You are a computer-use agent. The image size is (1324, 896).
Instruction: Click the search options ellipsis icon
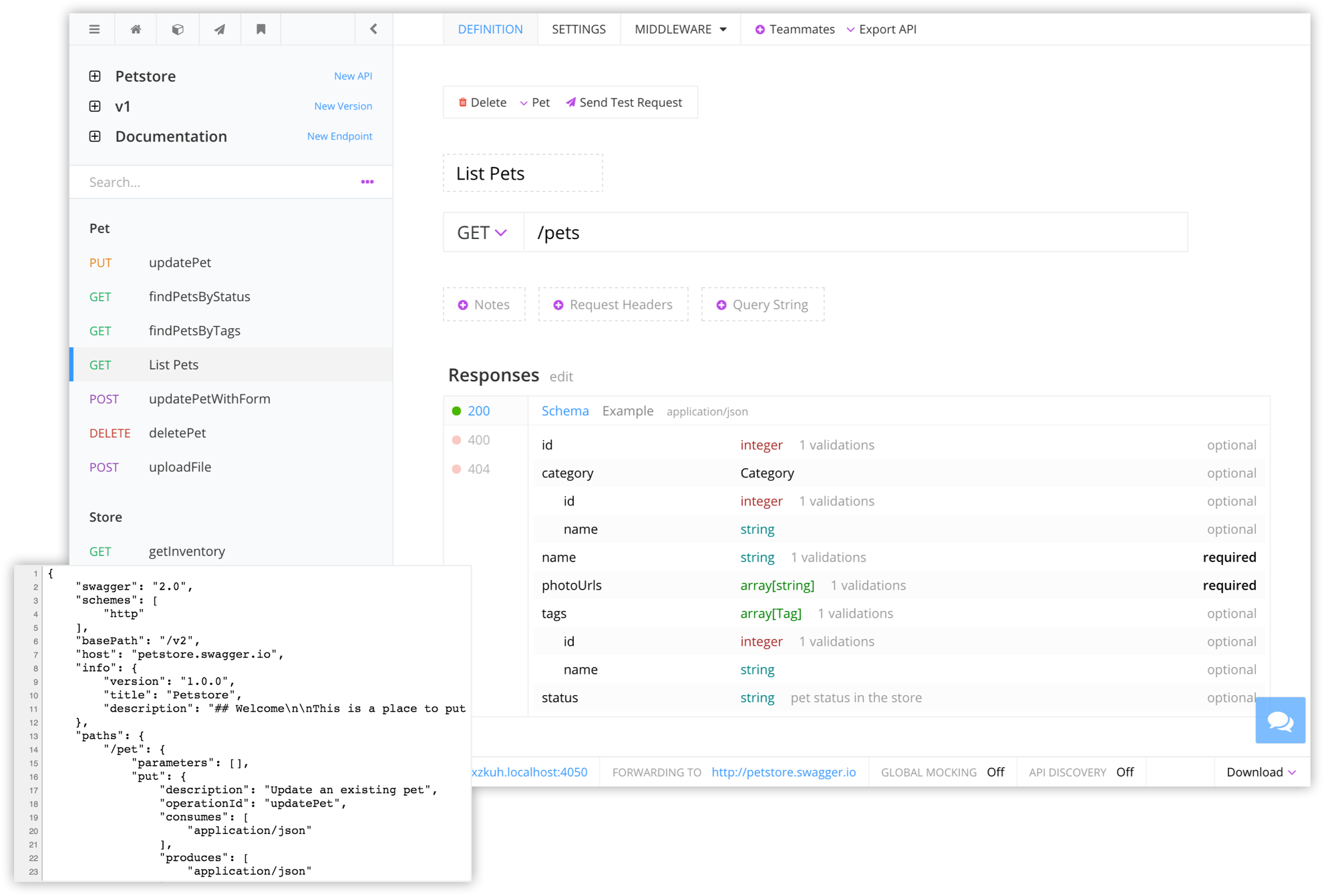click(x=367, y=182)
